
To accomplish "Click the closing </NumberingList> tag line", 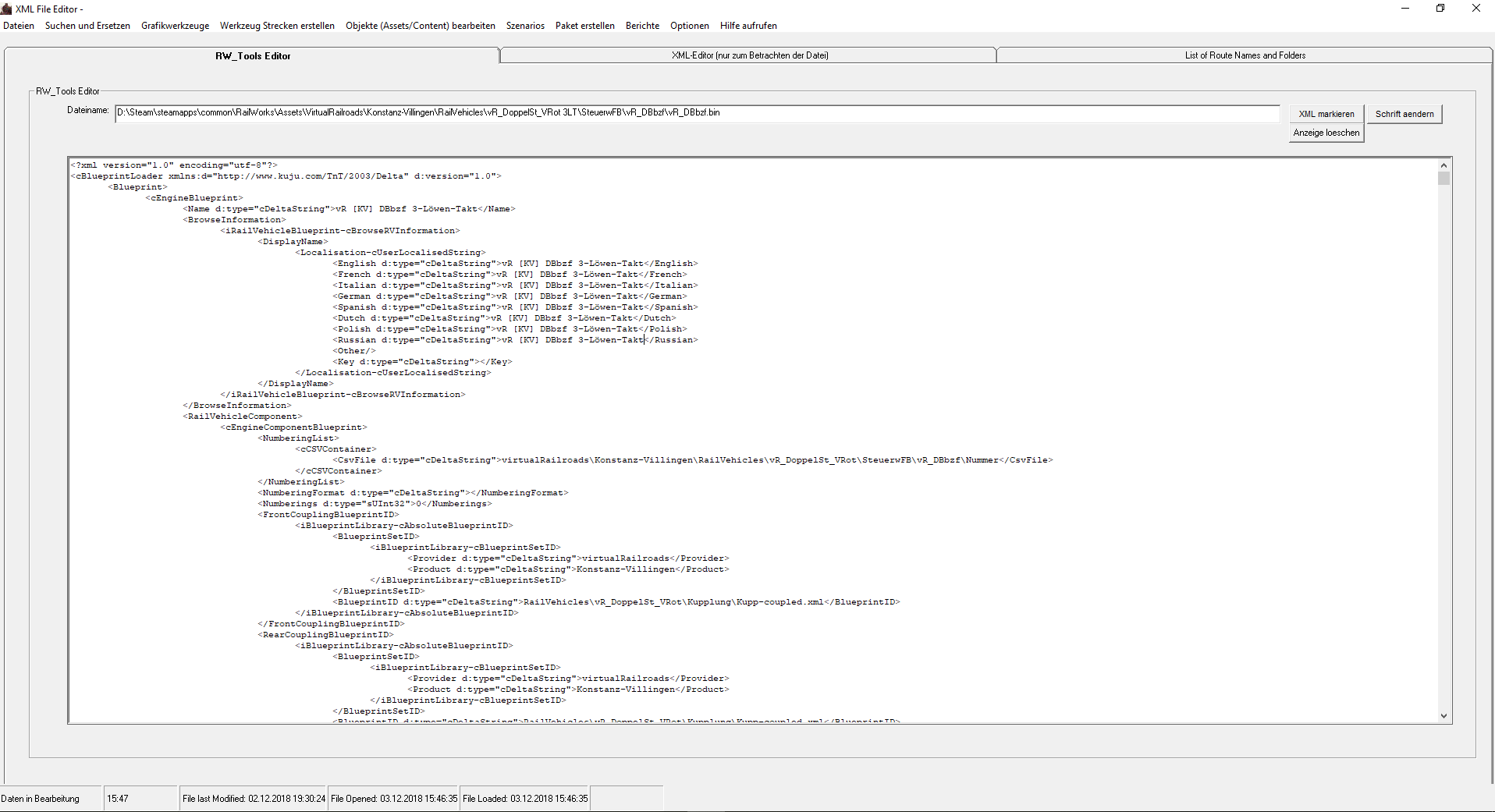I will coord(301,482).
